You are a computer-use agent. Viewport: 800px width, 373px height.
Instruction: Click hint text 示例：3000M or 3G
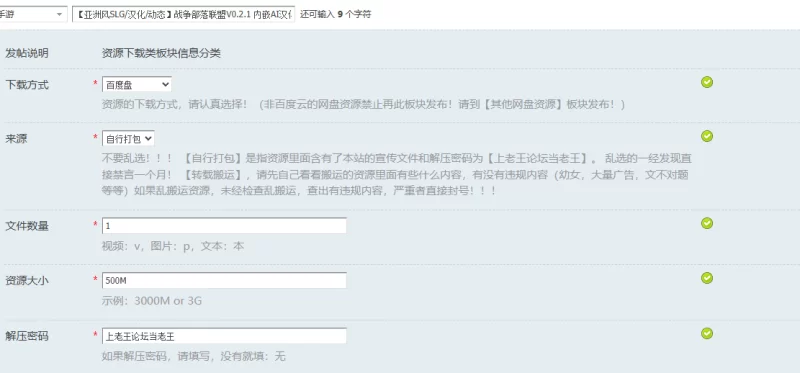point(152,301)
